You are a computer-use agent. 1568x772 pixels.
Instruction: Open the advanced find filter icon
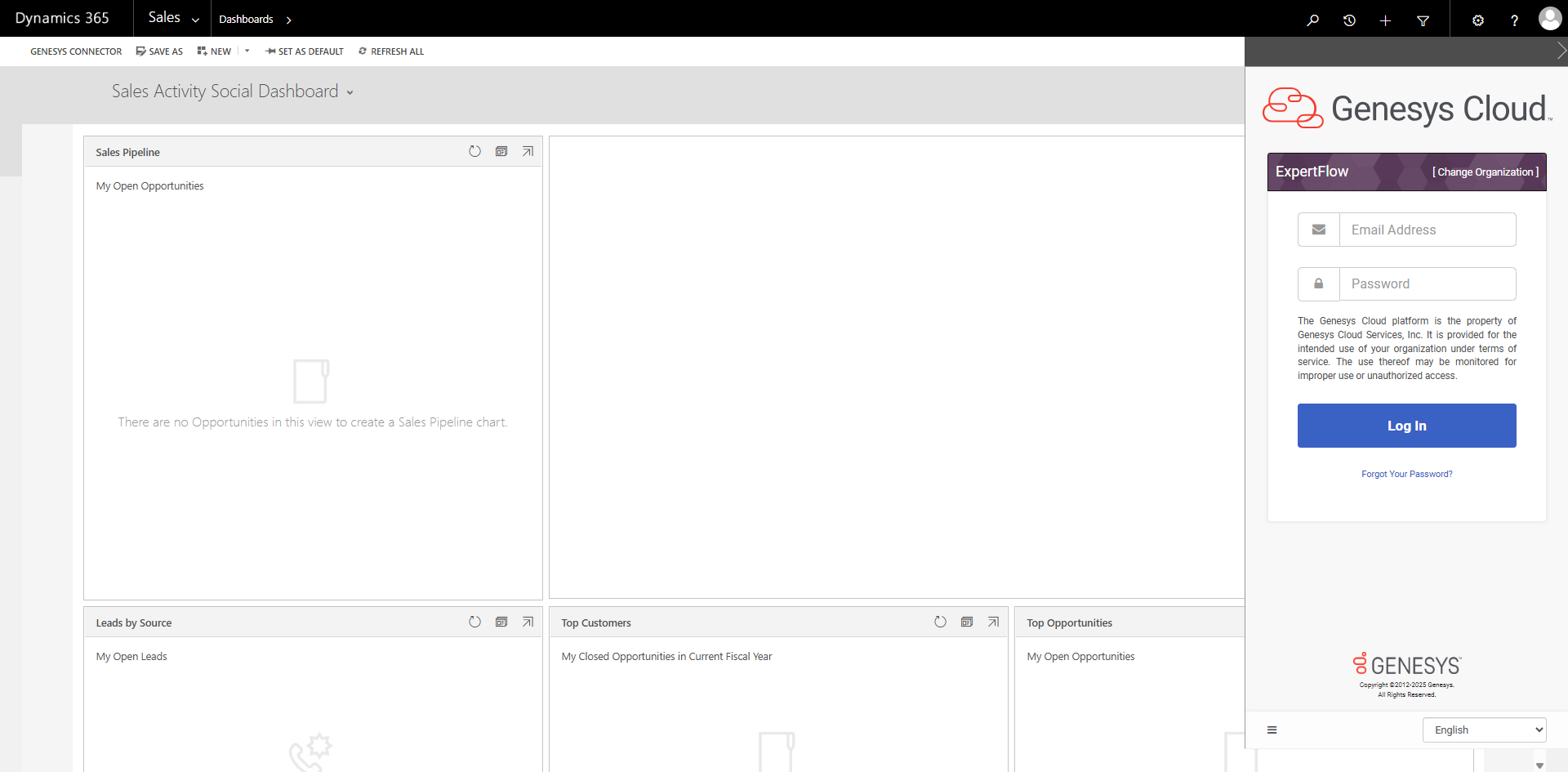click(x=1423, y=20)
